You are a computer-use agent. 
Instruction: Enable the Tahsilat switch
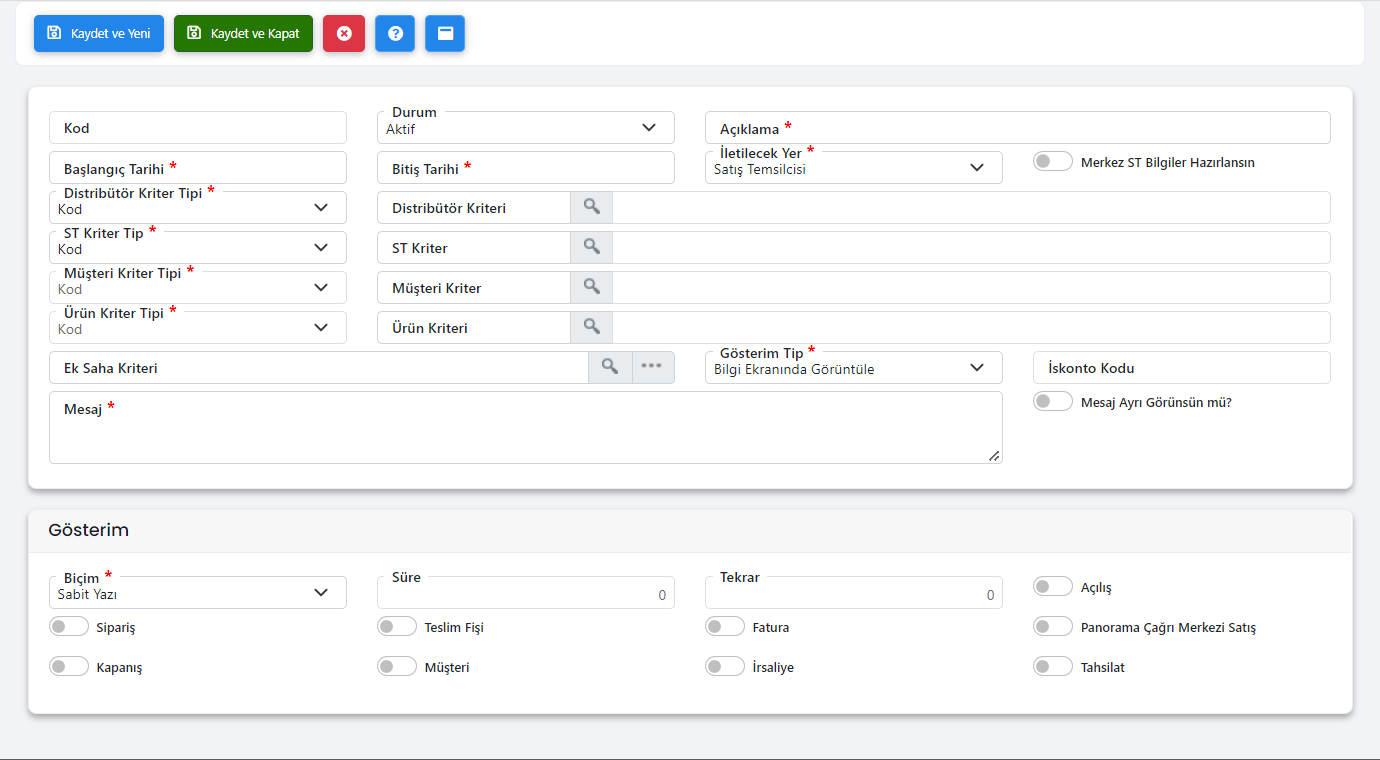[x=1053, y=666]
